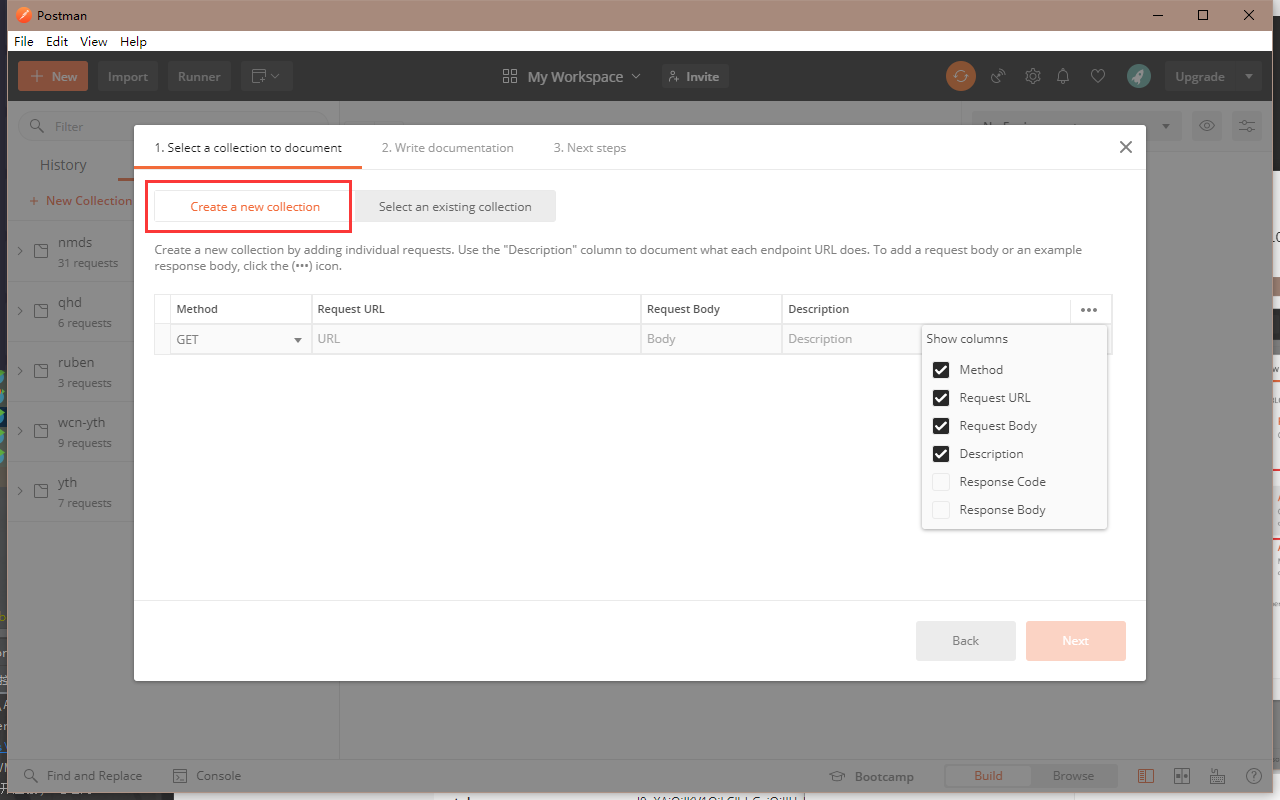This screenshot has height=800, width=1280.
Task: Select the Next steps tab
Action: pos(590,148)
